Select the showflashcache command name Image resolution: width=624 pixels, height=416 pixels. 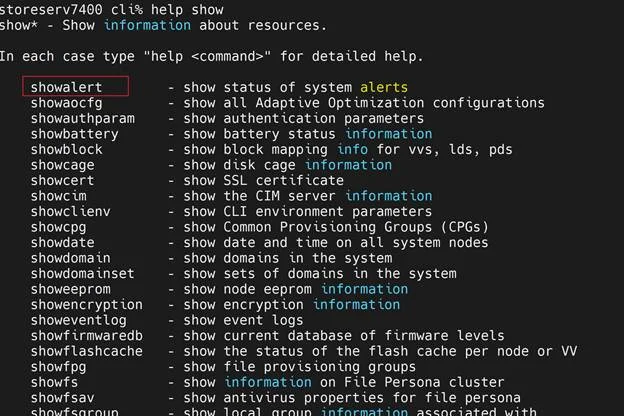click(x=87, y=352)
